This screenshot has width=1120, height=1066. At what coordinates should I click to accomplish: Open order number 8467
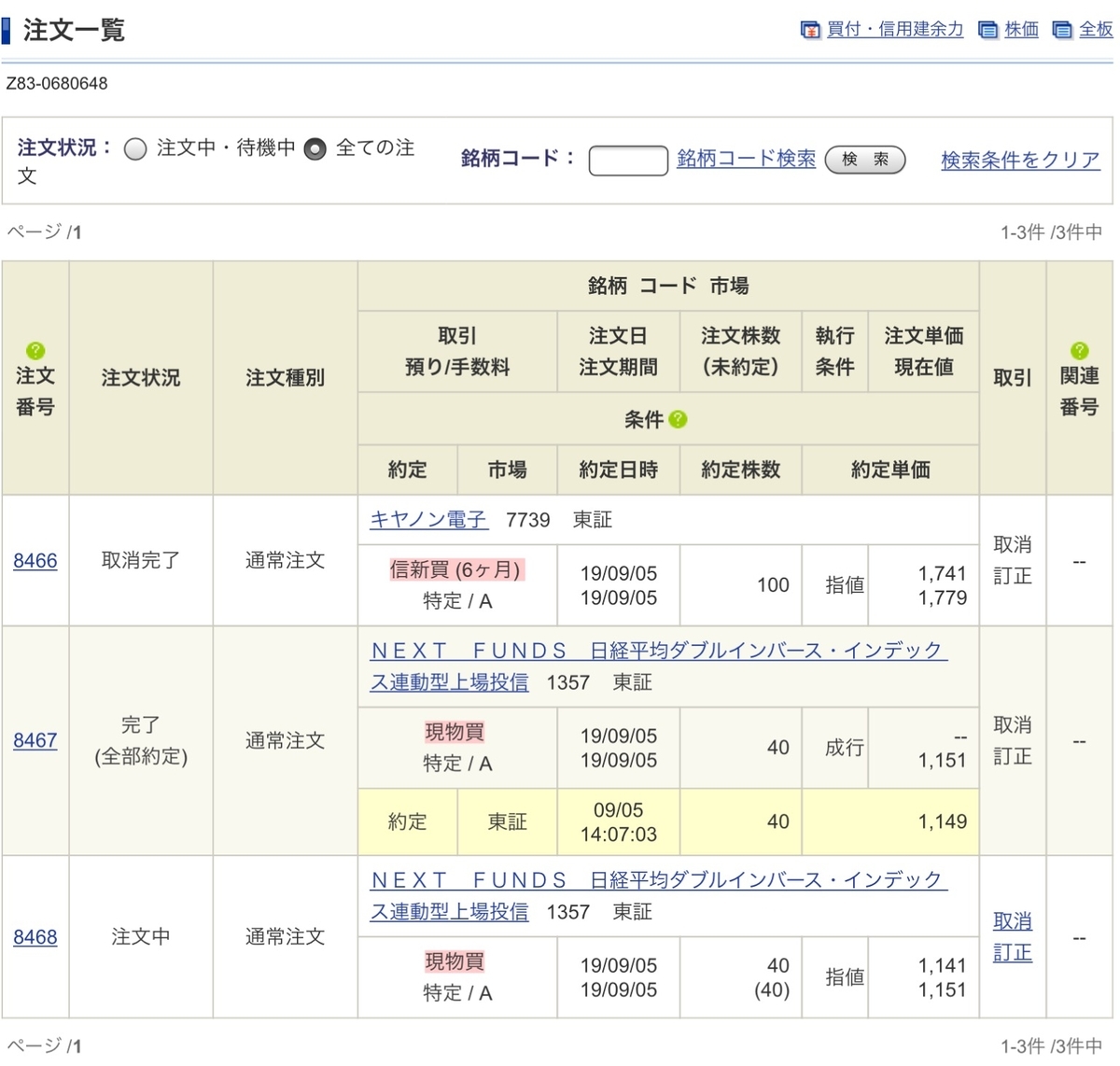35,740
